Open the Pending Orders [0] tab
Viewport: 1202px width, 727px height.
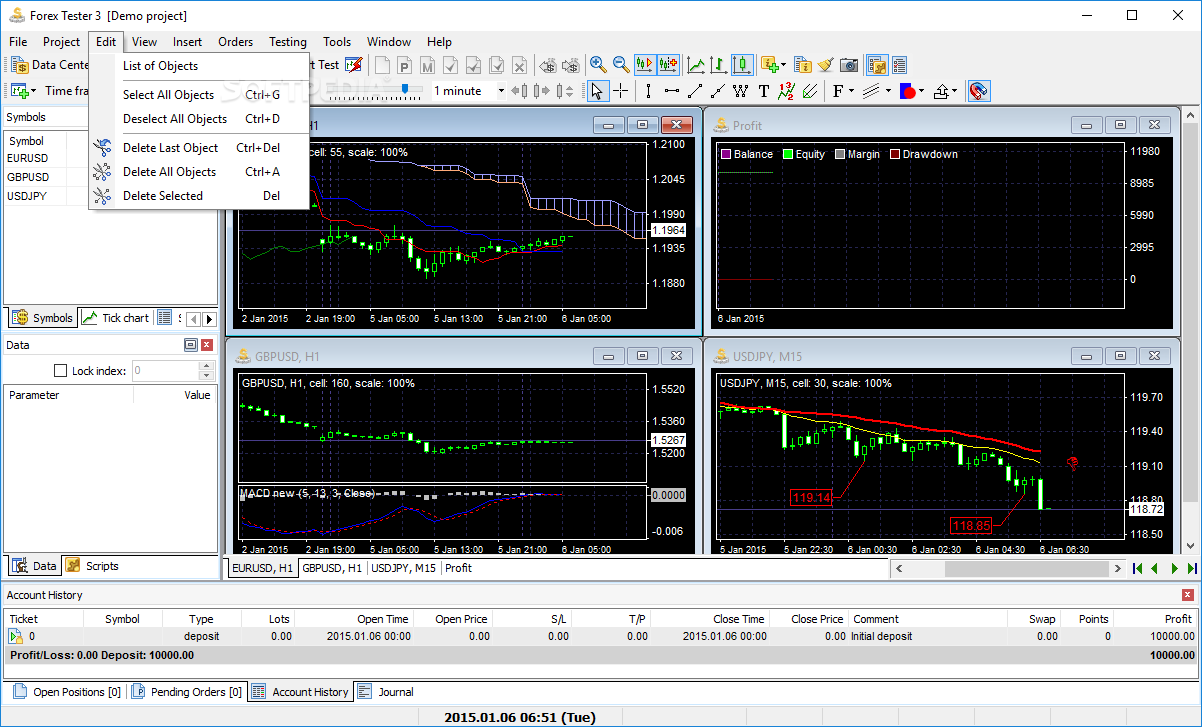[x=186, y=692]
